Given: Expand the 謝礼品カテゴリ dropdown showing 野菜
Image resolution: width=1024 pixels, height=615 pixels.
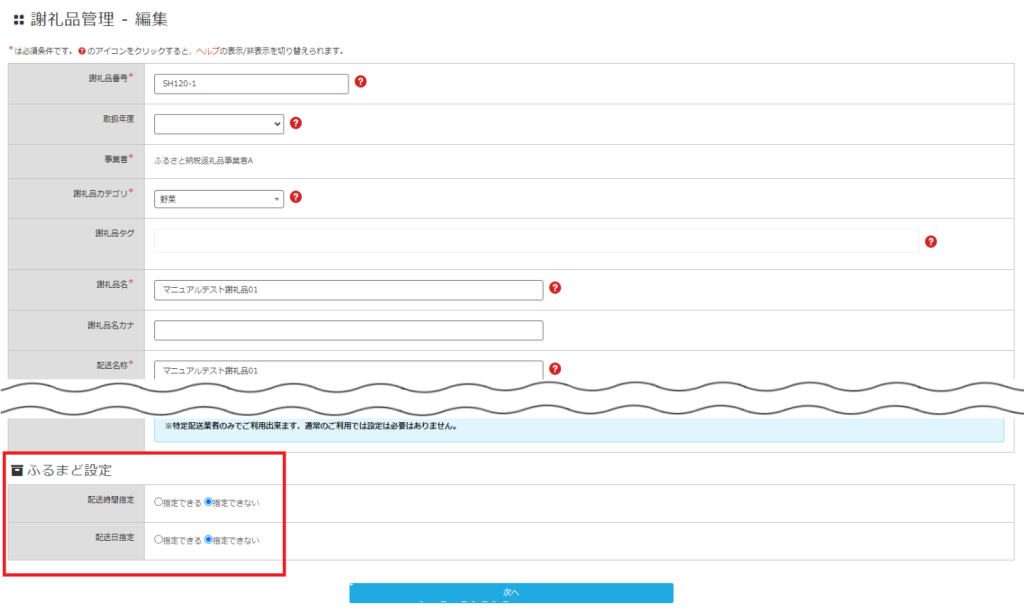Looking at the screenshot, I should click(219, 199).
